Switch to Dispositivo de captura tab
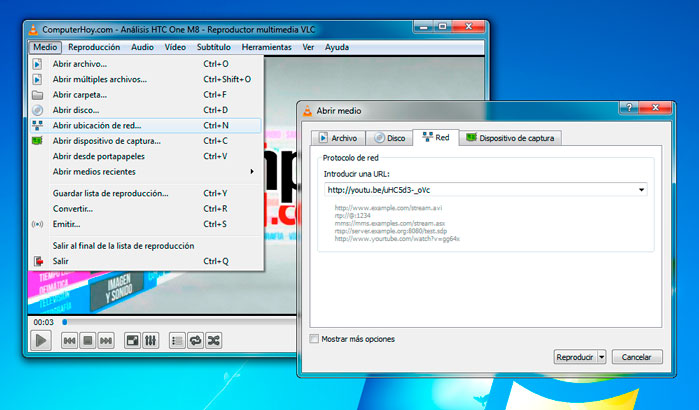Image resolution: width=699 pixels, height=410 pixels. pyautogui.click(x=510, y=138)
